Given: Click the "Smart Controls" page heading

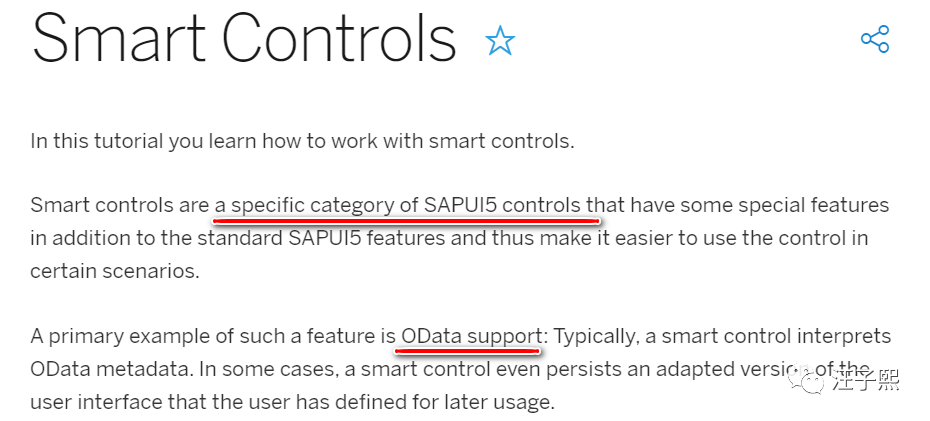Looking at the screenshot, I should click(244, 39).
